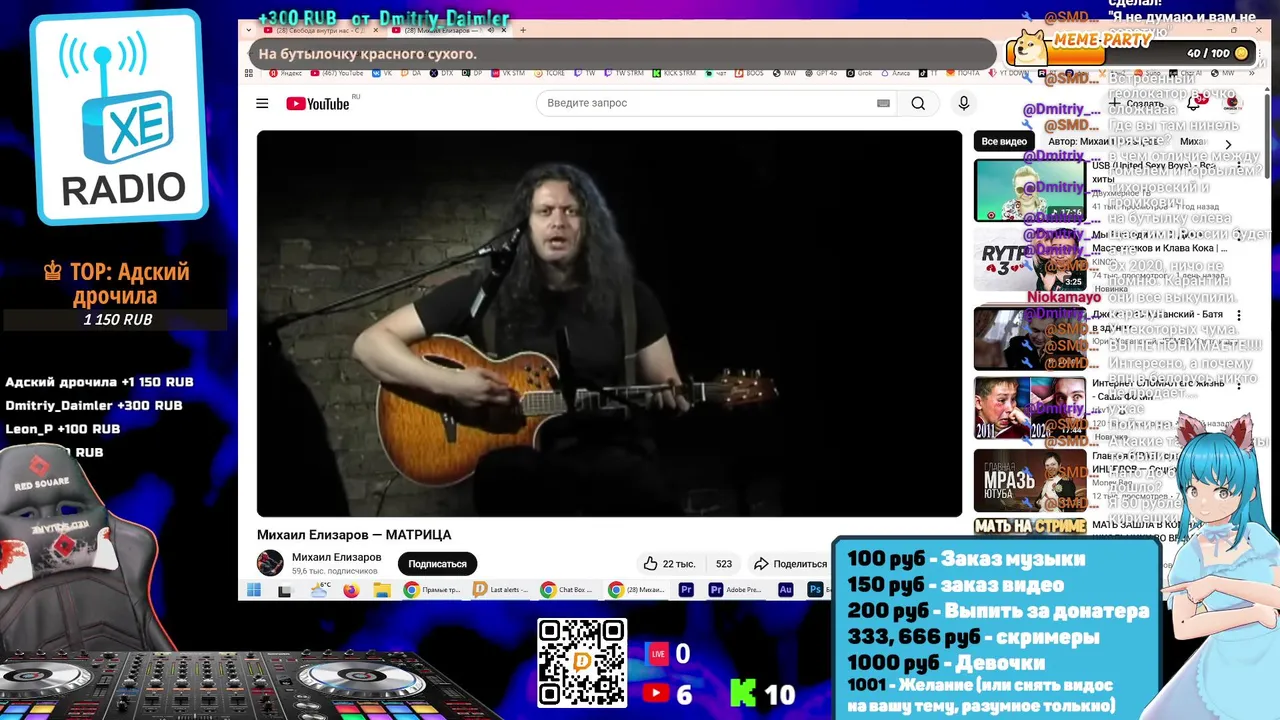The width and height of the screenshot is (1280, 720).
Task: Open the RYTP 3 video thumbnail
Action: coord(1030,259)
